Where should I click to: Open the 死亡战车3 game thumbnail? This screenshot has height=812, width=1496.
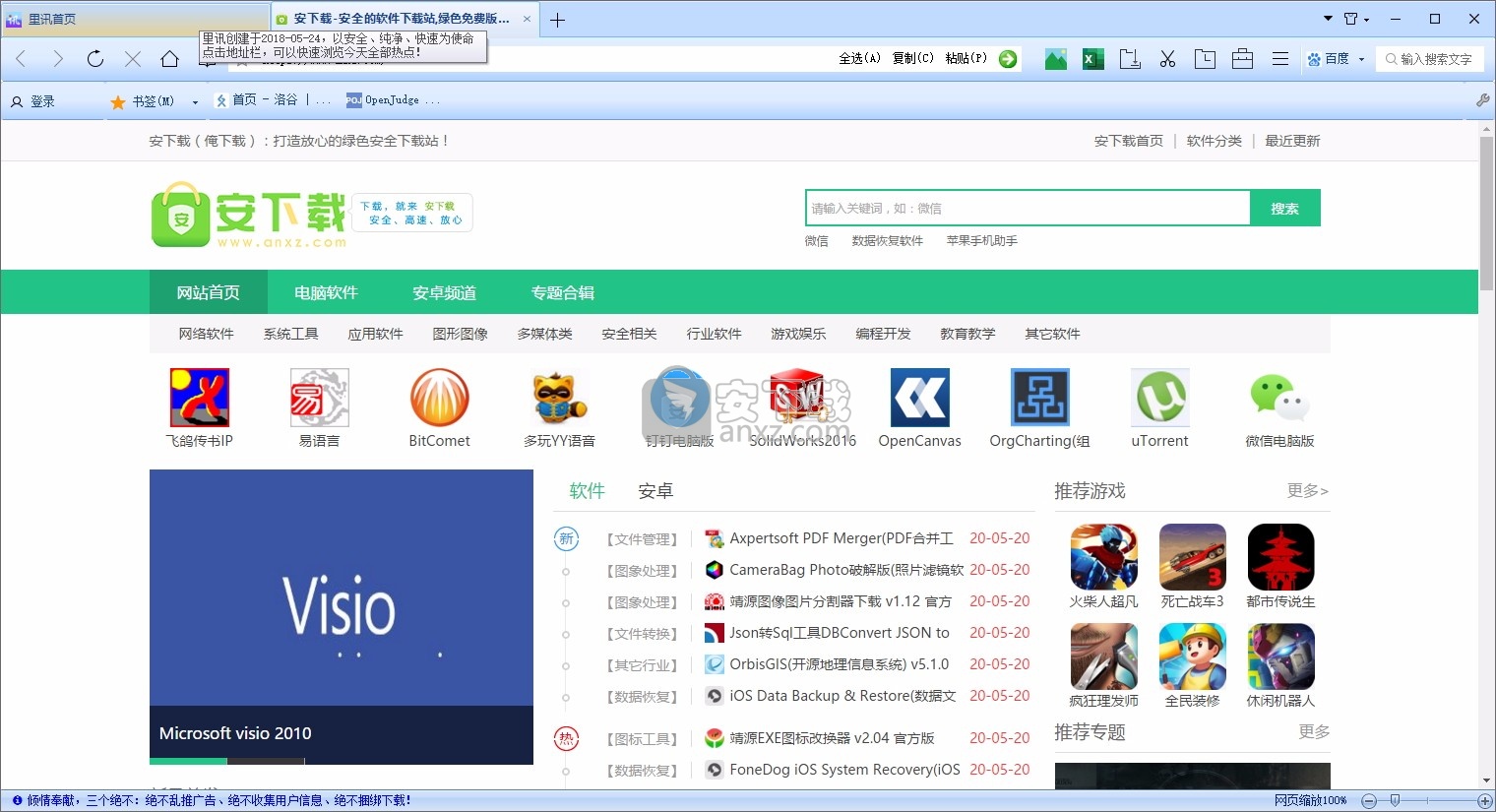point(1193,557)
